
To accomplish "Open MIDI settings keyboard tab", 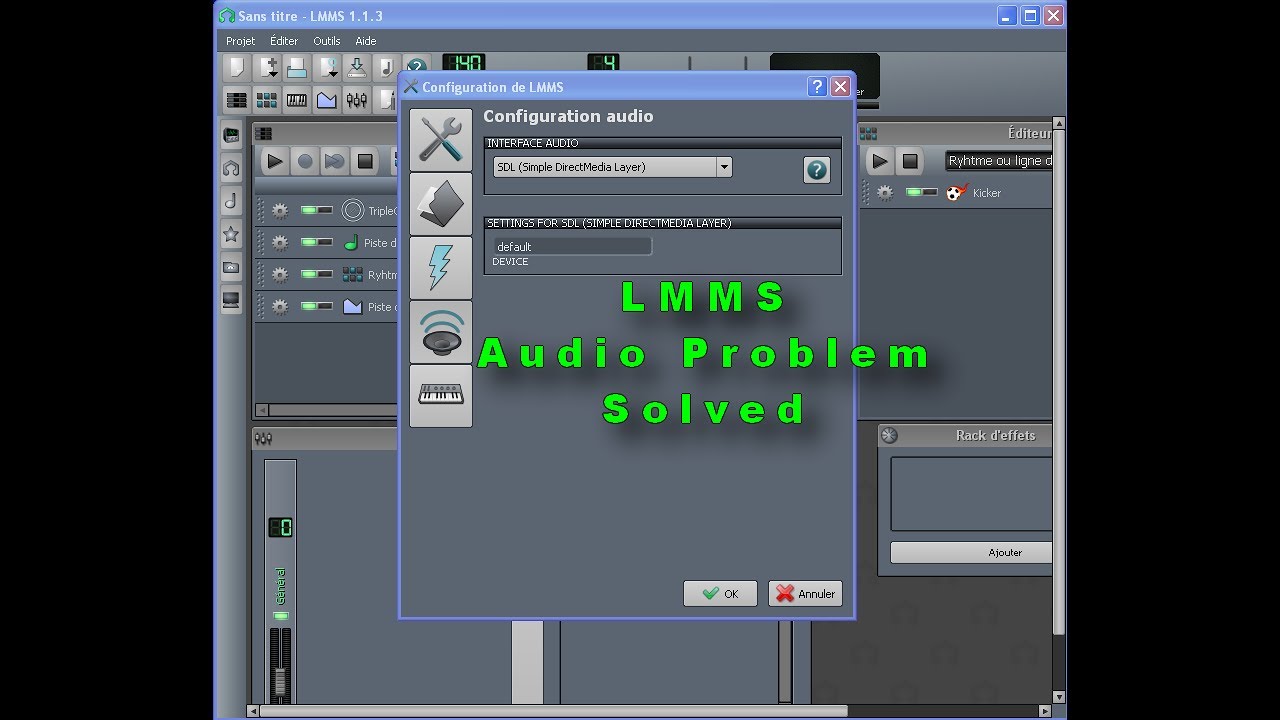I will point(441,395).
